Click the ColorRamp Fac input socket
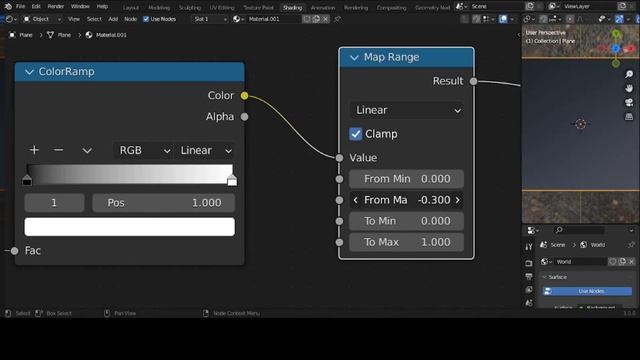 tap(15, 251)
